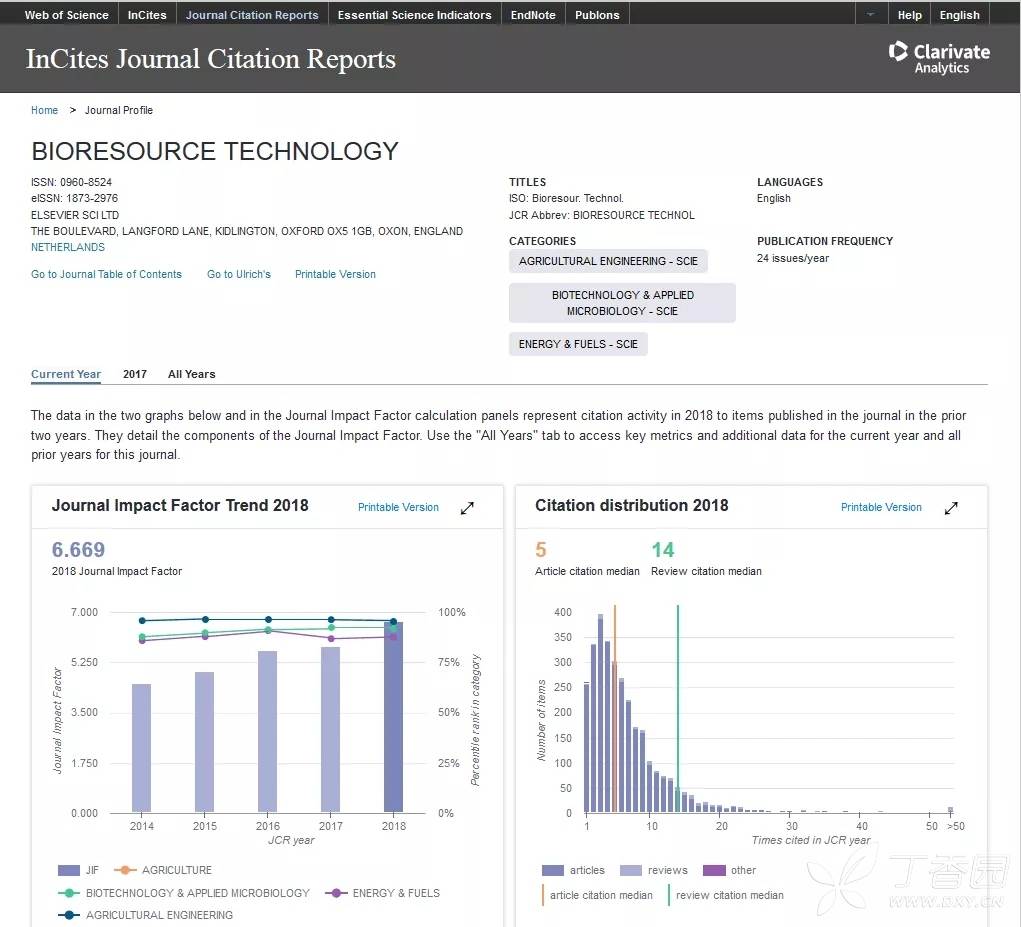1021x927 pixels.
Task: Change language via the English menu
Action: [x=960, y=14]
